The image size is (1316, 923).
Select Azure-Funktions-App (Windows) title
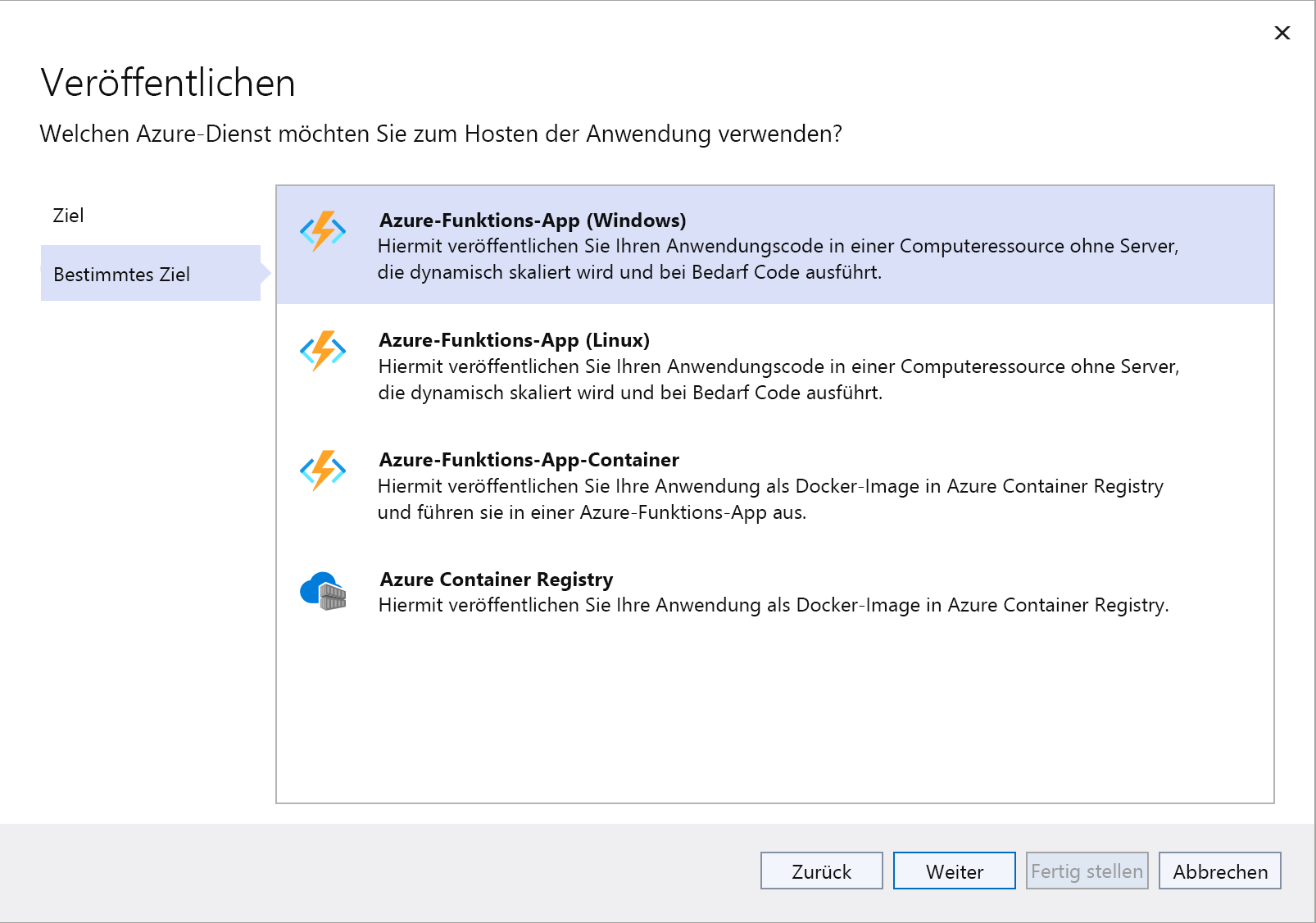[x=533, y=221]
